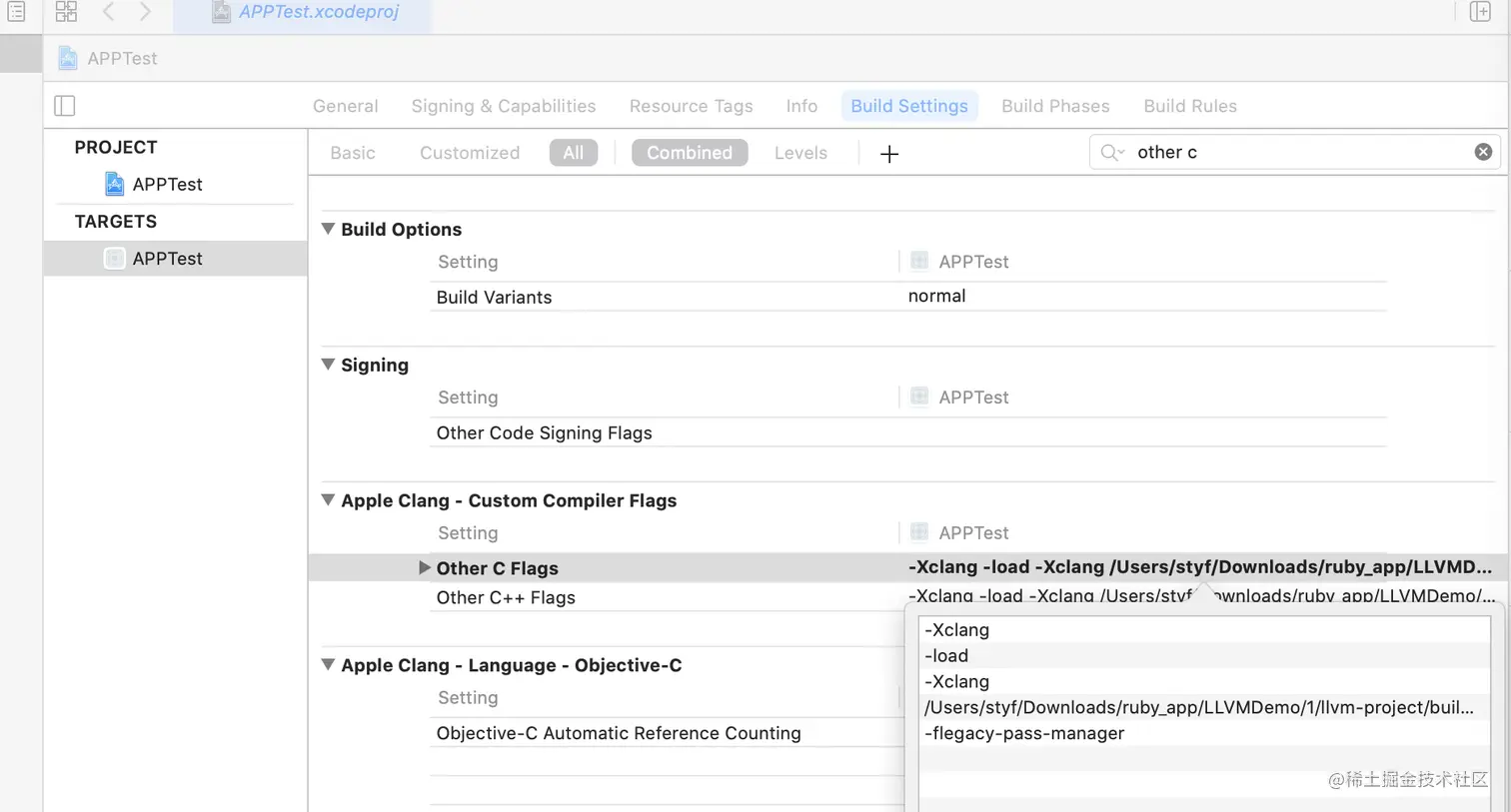Click APPTest column icon in Build Options
Viewport: 1511px width, 812px height.
pyautogui.click(x=919, y=261)
